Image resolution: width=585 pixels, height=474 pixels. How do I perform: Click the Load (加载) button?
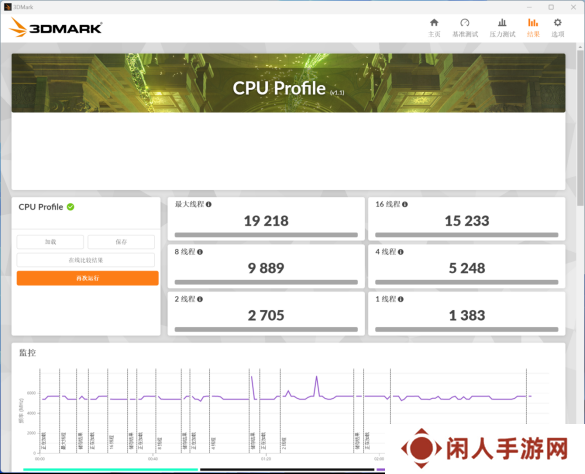point(50,242)
